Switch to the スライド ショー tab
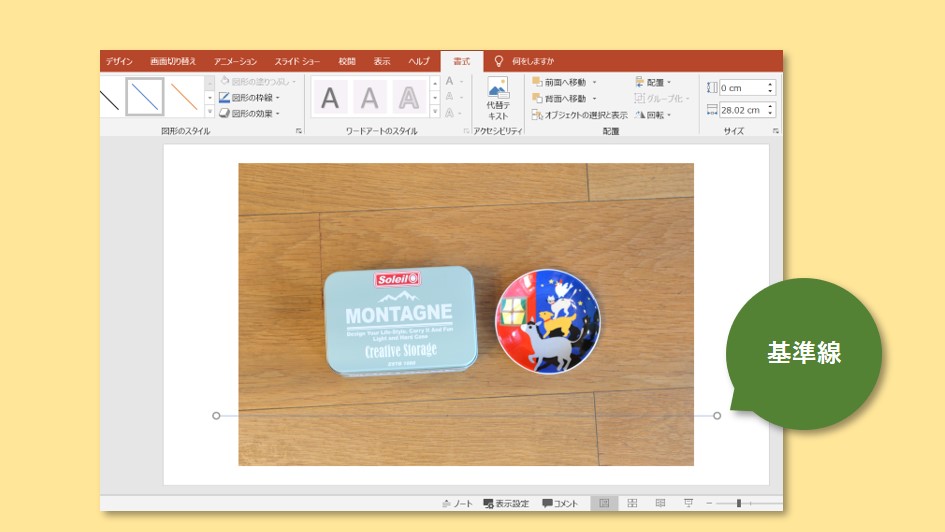This screenshot has width=945, height=532. click(x=296, y=62)
